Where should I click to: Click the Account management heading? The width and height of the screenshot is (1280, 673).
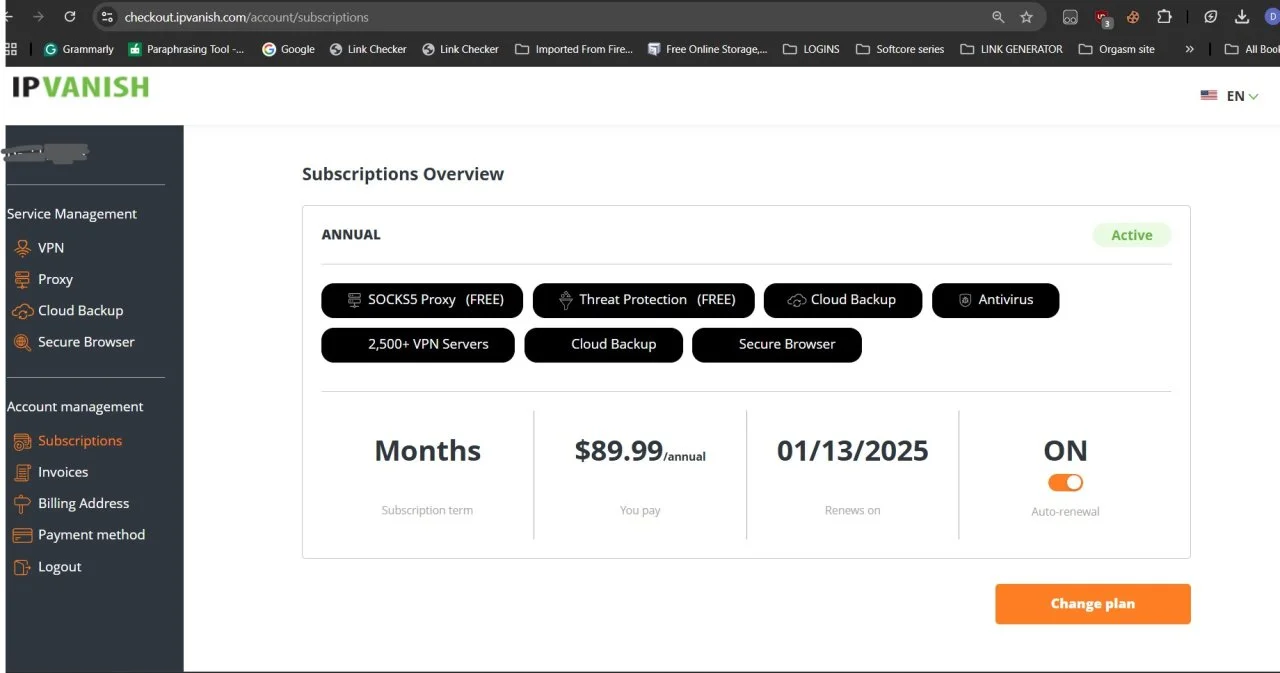[75, 407]
